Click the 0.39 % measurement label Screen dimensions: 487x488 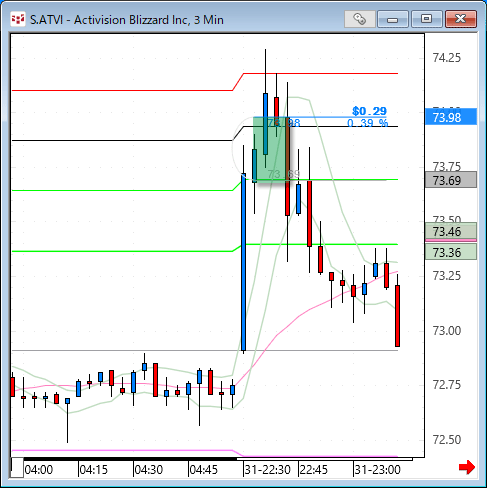tap(368, 123)
